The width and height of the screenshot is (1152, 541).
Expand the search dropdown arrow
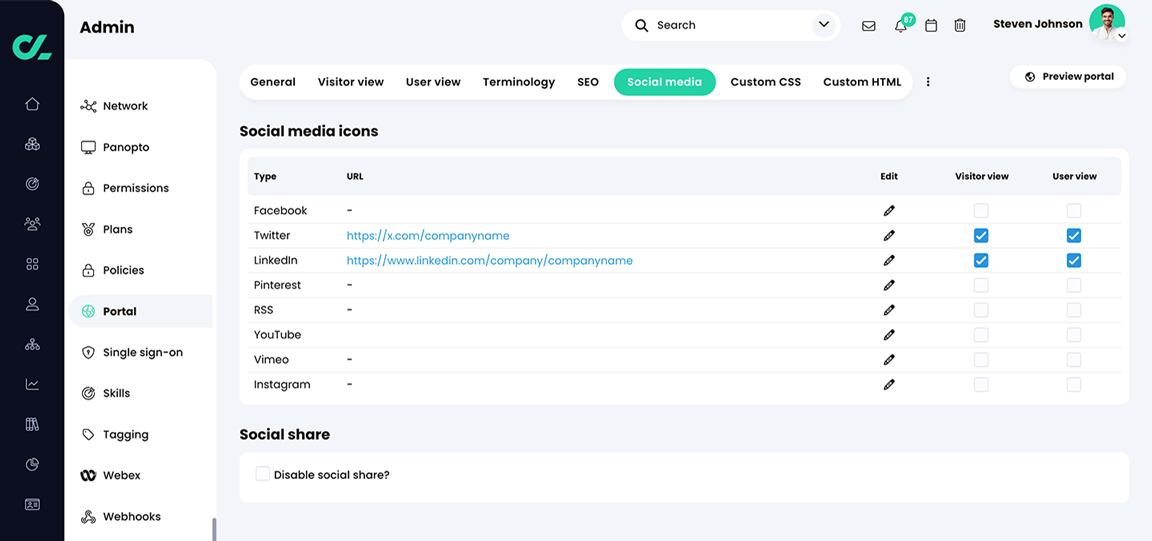[x=824, y=26]
